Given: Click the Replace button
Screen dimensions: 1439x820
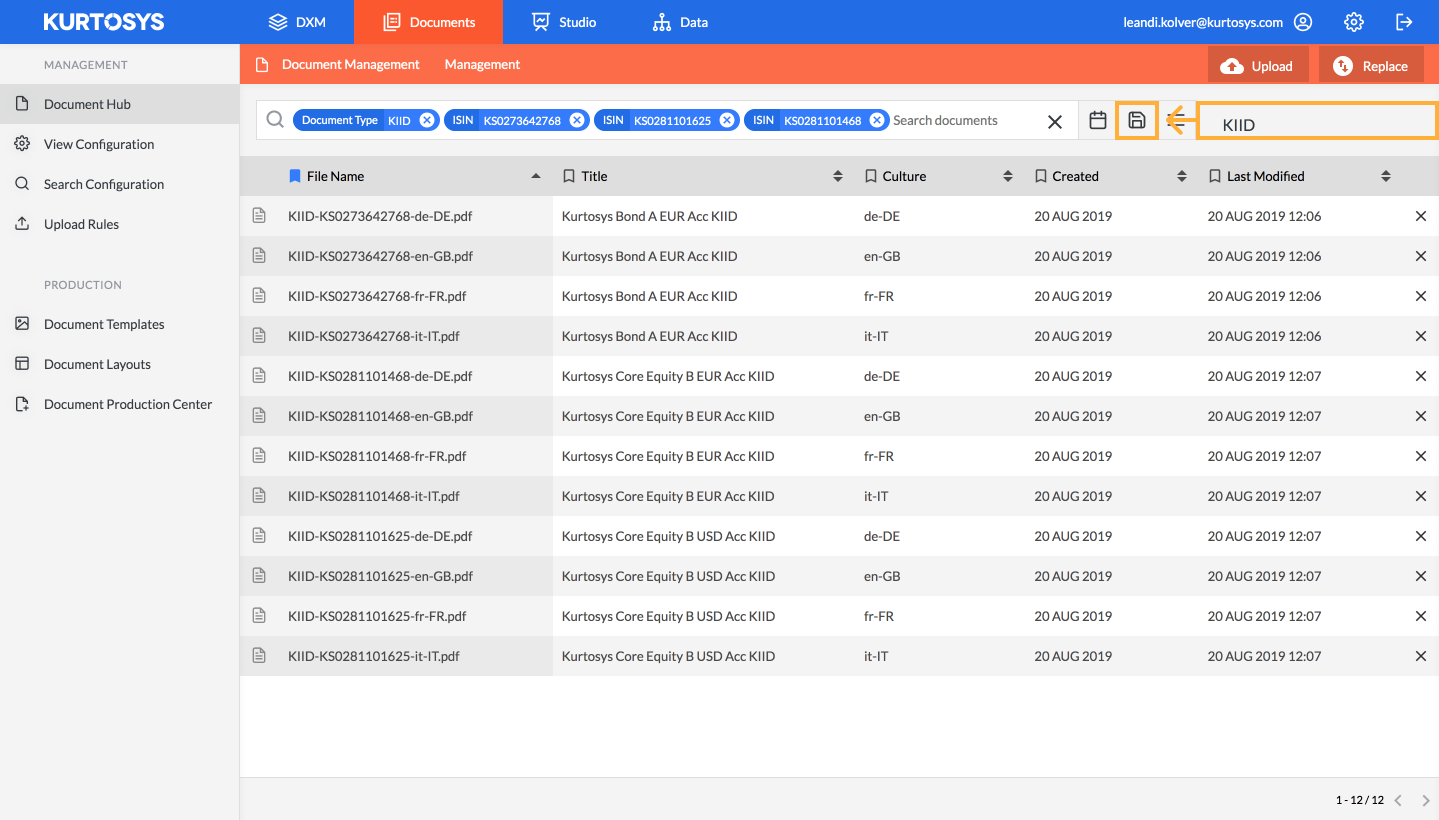Looking at the screenshot, I should [1371, 66].
